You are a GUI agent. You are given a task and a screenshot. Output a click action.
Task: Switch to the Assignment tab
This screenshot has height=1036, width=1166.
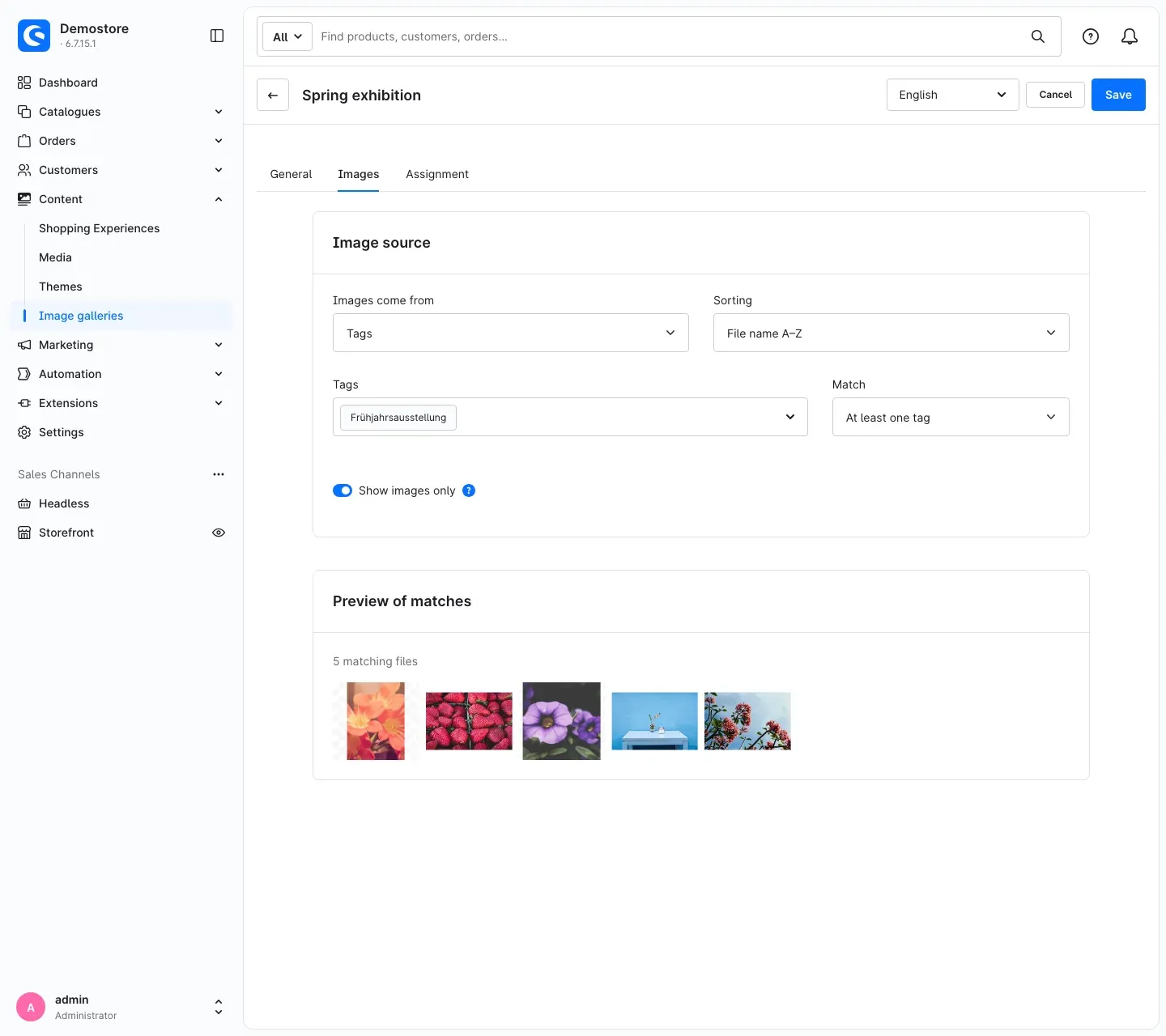coord(437,174)
